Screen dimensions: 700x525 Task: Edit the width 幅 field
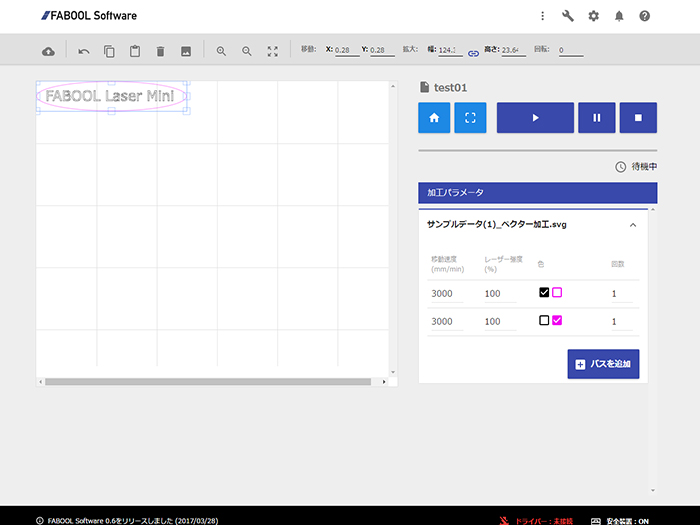[x=450, y=50]
